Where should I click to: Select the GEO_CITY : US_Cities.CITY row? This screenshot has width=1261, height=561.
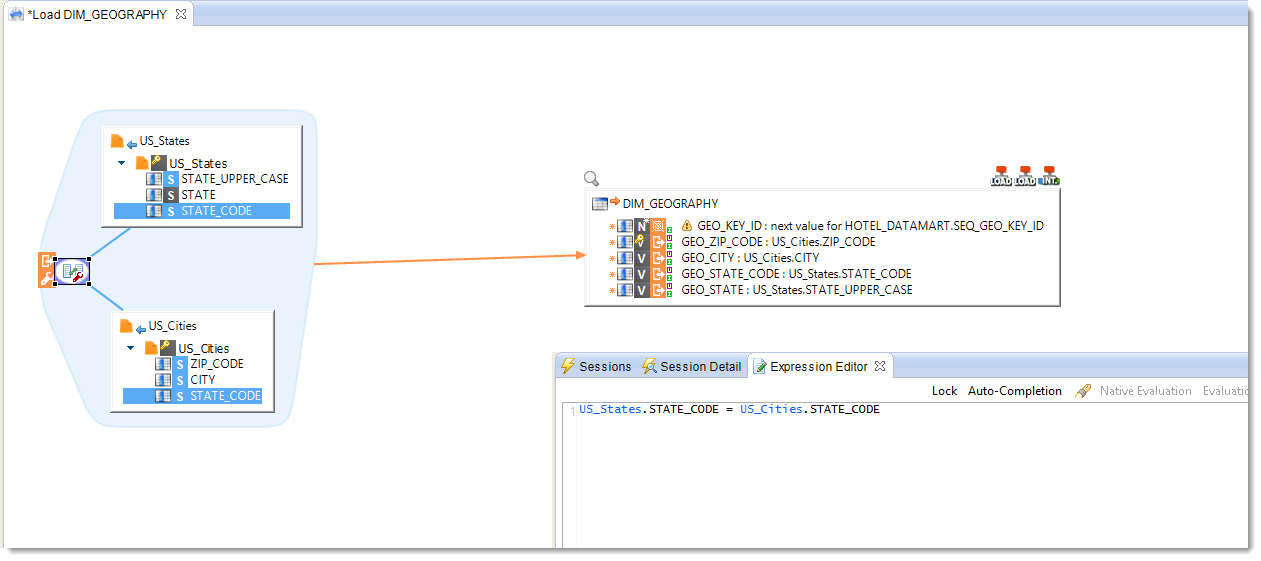tap(750, 258)
